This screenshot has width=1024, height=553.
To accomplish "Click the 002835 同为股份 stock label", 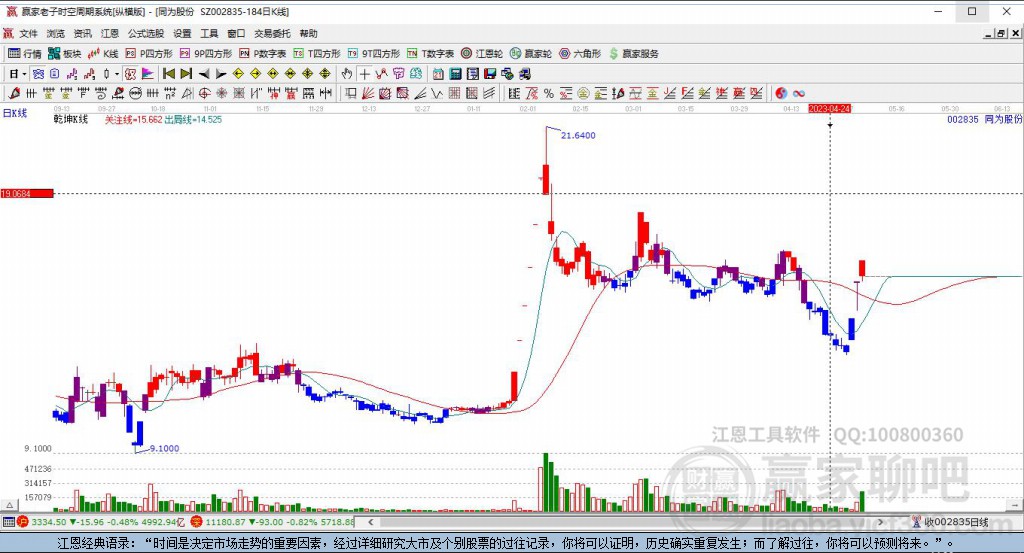I will [x=984, y=119].
